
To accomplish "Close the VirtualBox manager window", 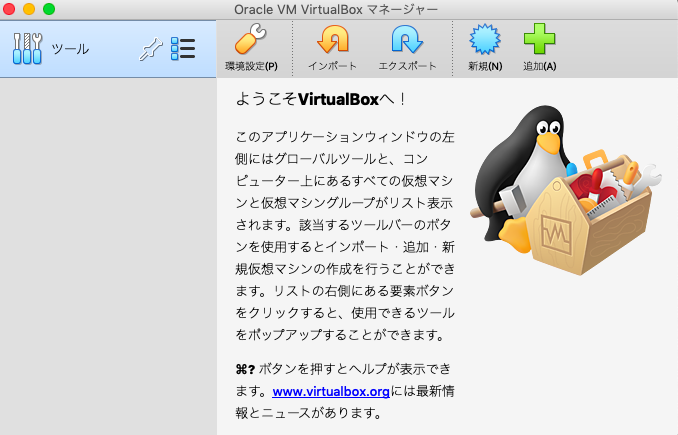I will click(9, 9).
